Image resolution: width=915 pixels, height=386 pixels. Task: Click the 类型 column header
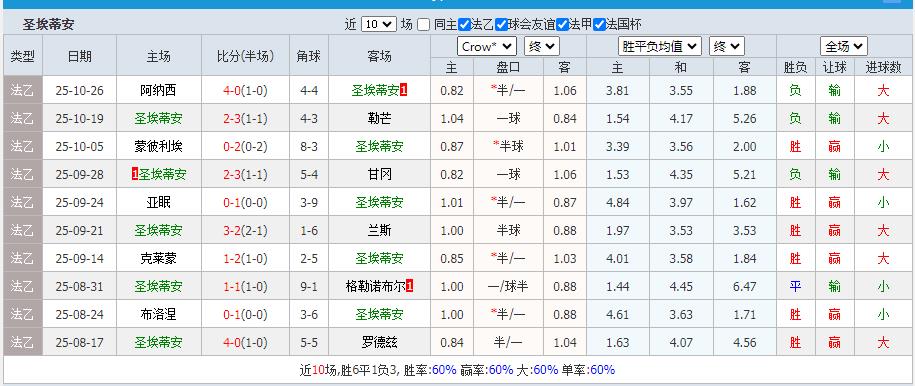pos(23,56)
